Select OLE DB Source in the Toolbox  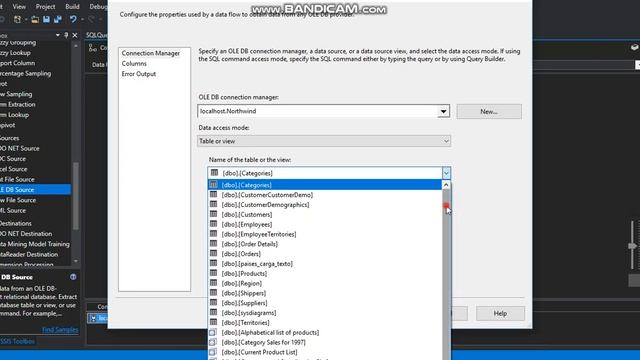tap(35, 189)
